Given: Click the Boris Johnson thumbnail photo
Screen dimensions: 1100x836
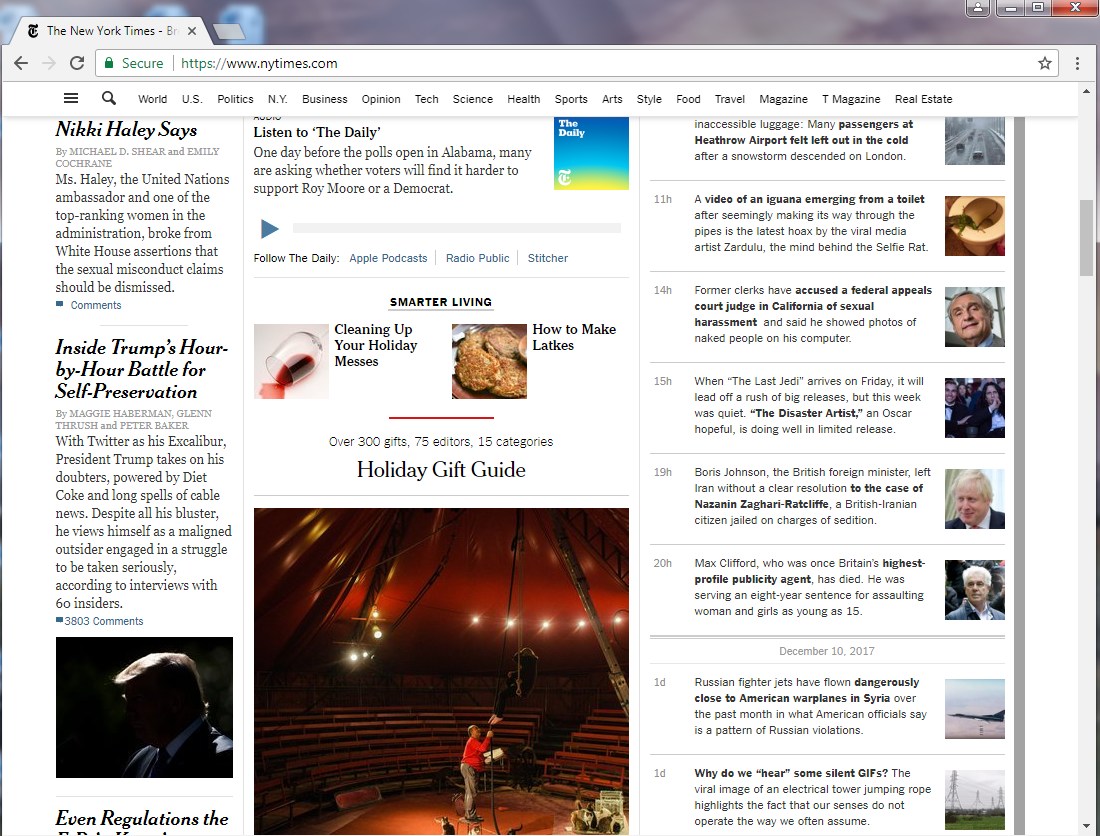Looking at the screenshot, I should (x=974, y=499).
